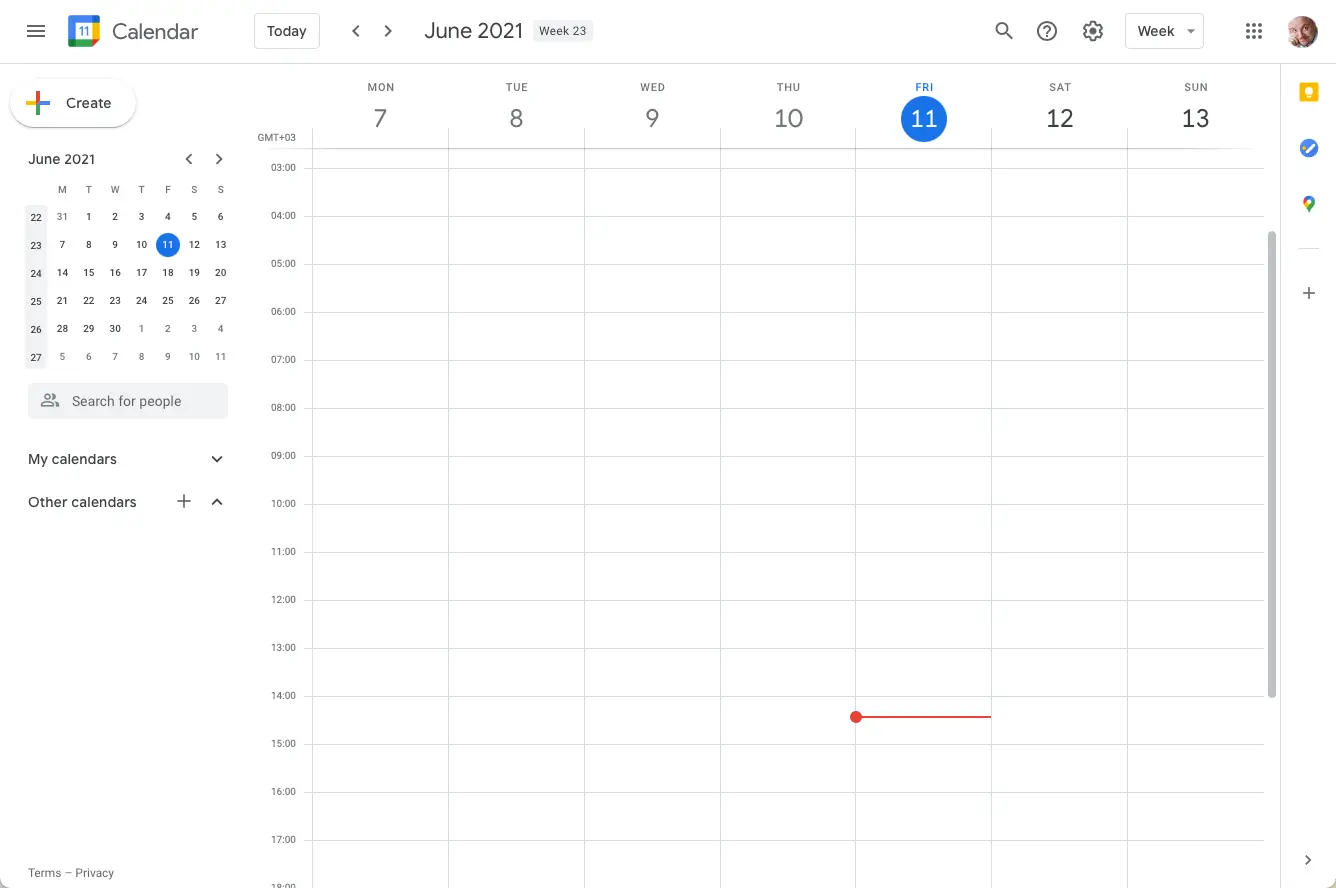Add other calendars with plus icon
This screenshot has height=888, width=1336.
click(184, 502)
